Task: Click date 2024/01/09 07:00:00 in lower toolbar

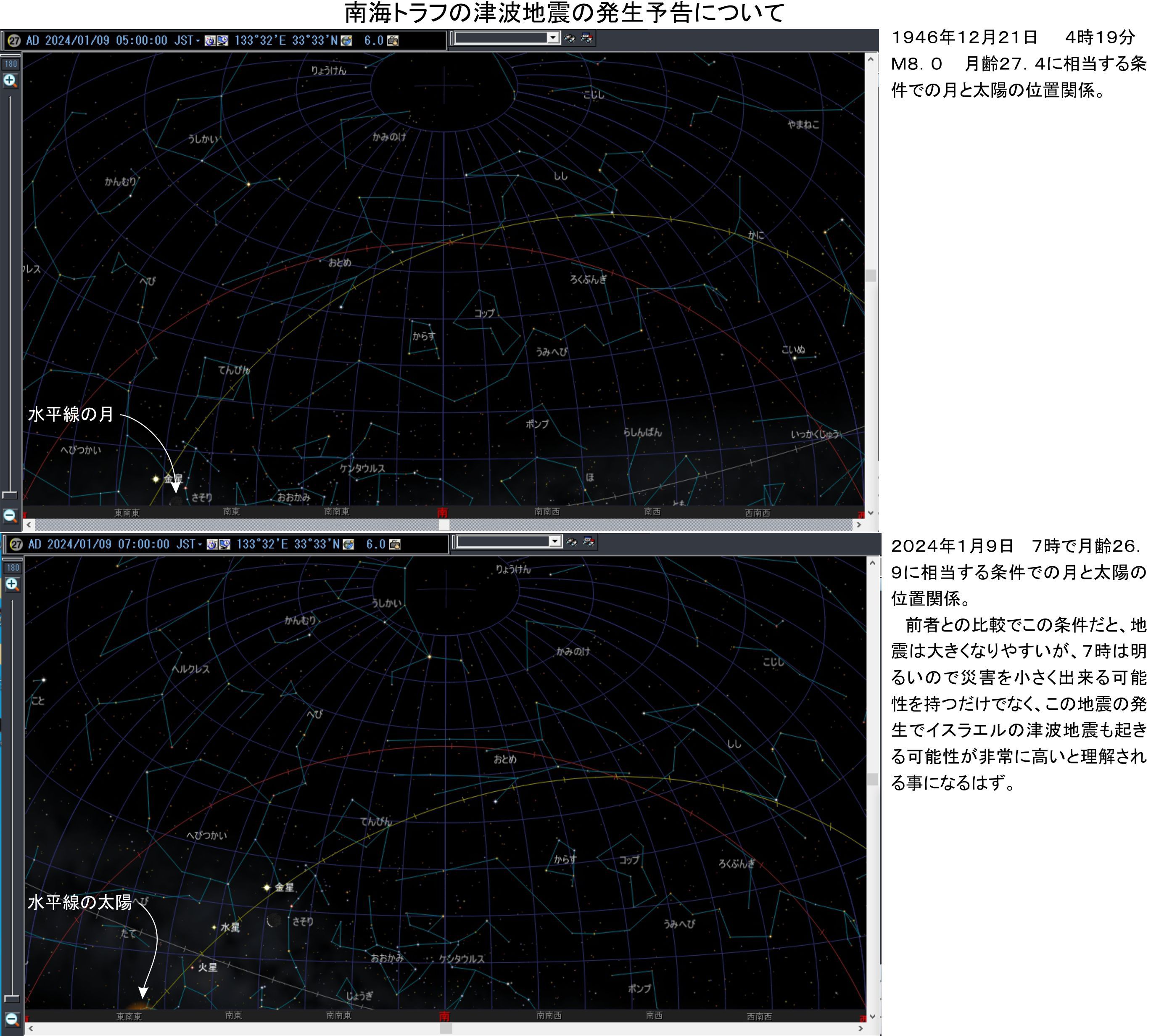Action: 108,544
